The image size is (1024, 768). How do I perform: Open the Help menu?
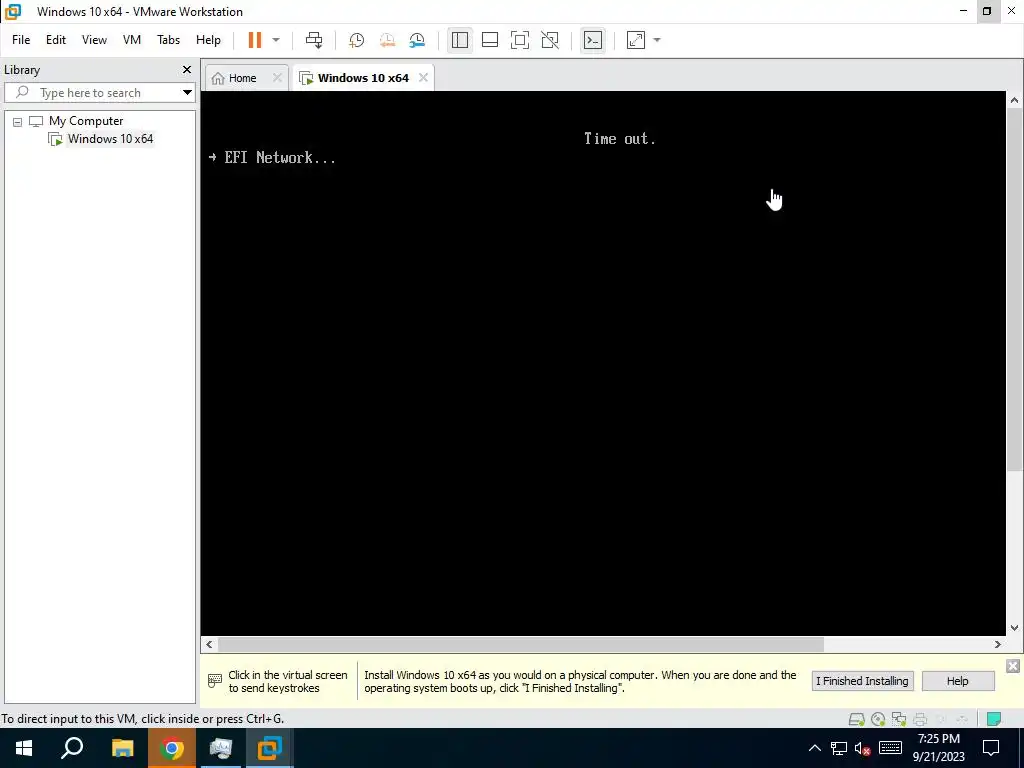coord(208,40)
